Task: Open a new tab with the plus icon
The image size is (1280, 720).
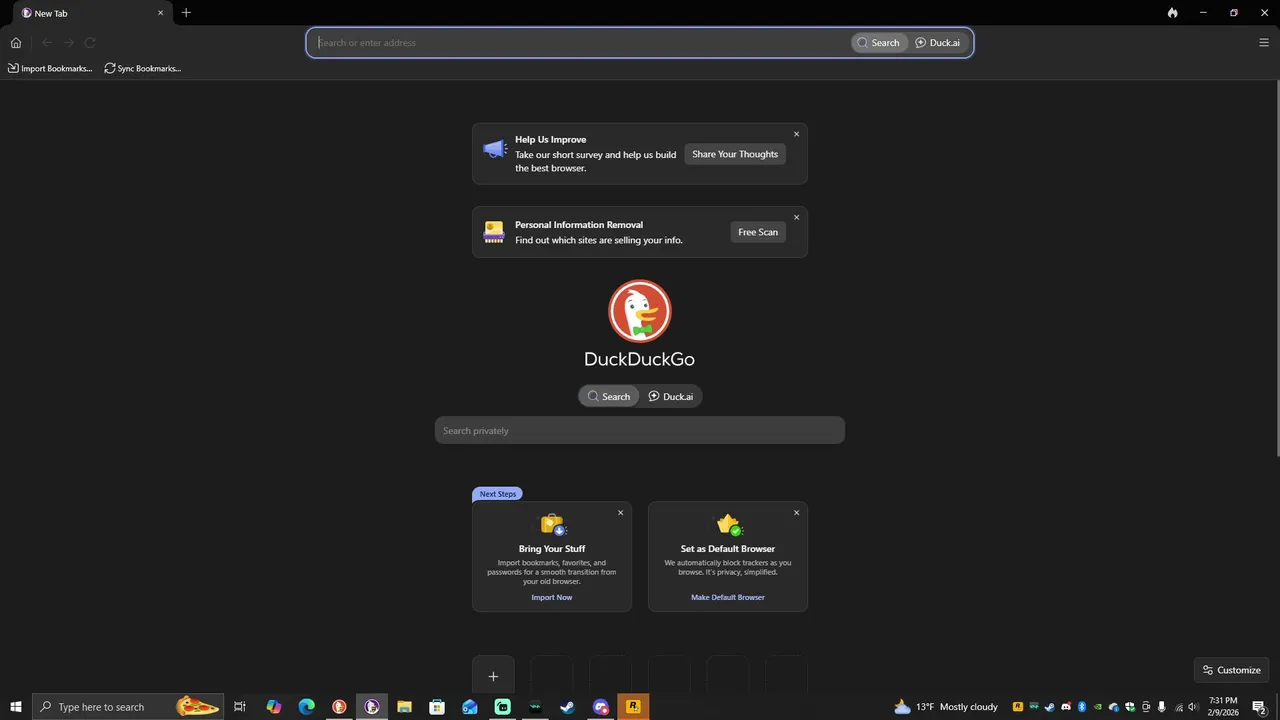Action: pos(186,13)
